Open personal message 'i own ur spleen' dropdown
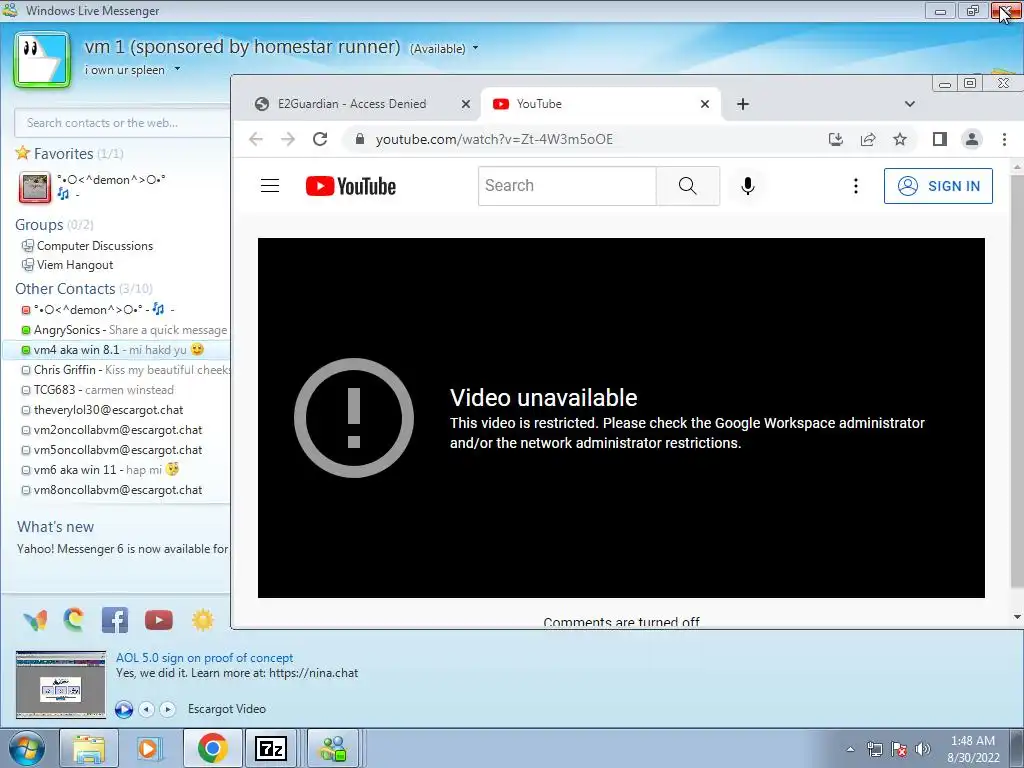This screenshot has width=1024, height=768. pos(177,69)
